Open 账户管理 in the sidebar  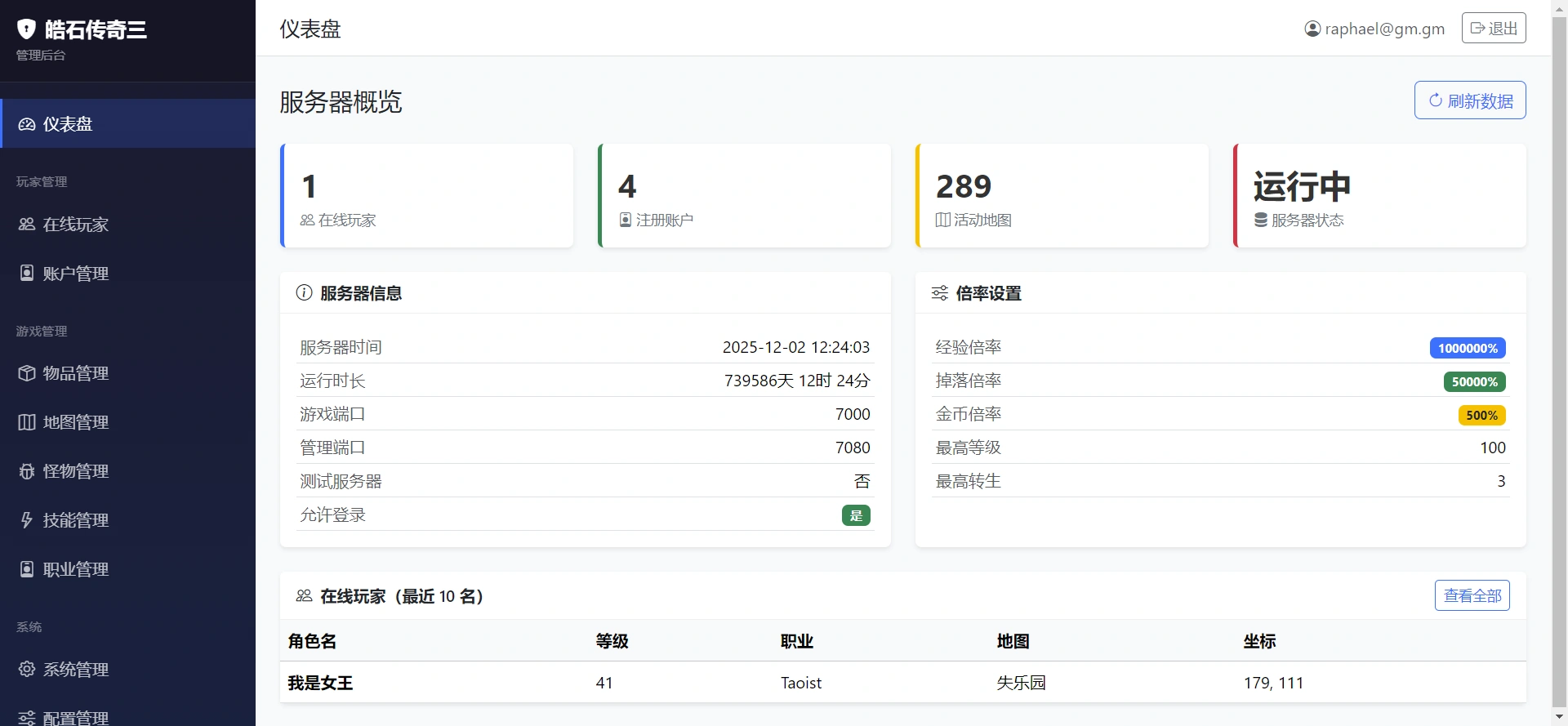(75, 274)
